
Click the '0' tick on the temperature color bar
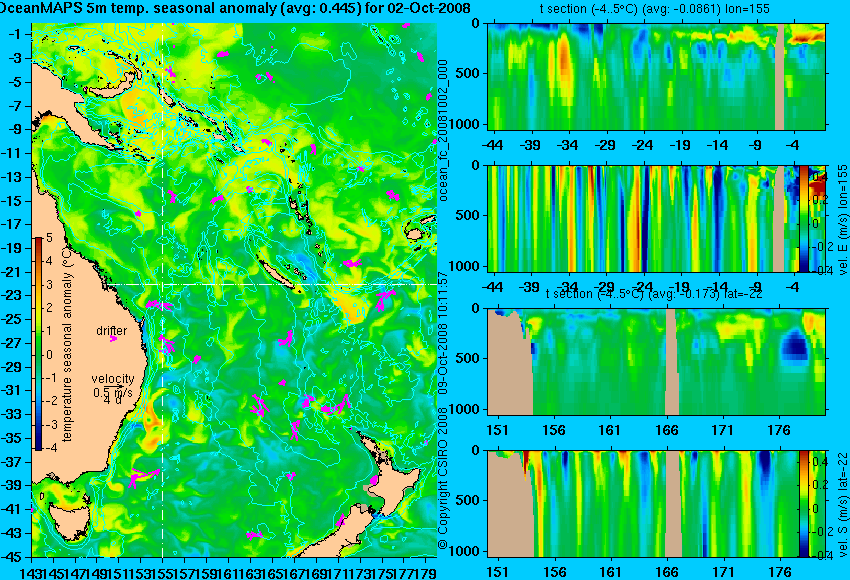pos(49,355)
